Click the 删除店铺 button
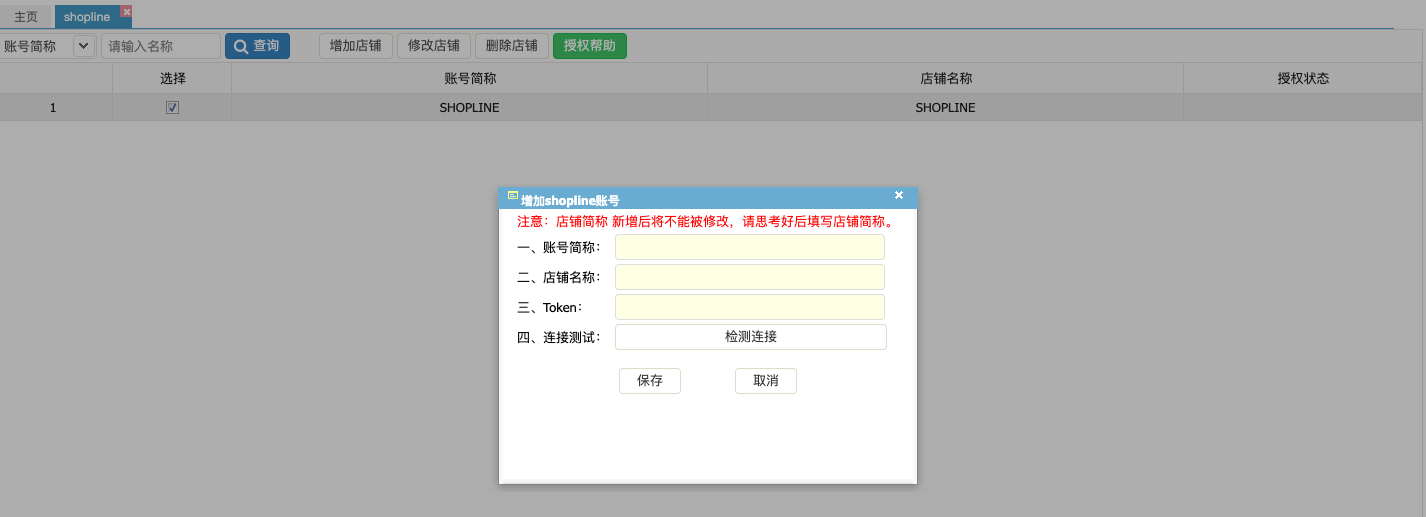Screen dimensions: 1426x517 pyautogui.click(x=512, y=46)
